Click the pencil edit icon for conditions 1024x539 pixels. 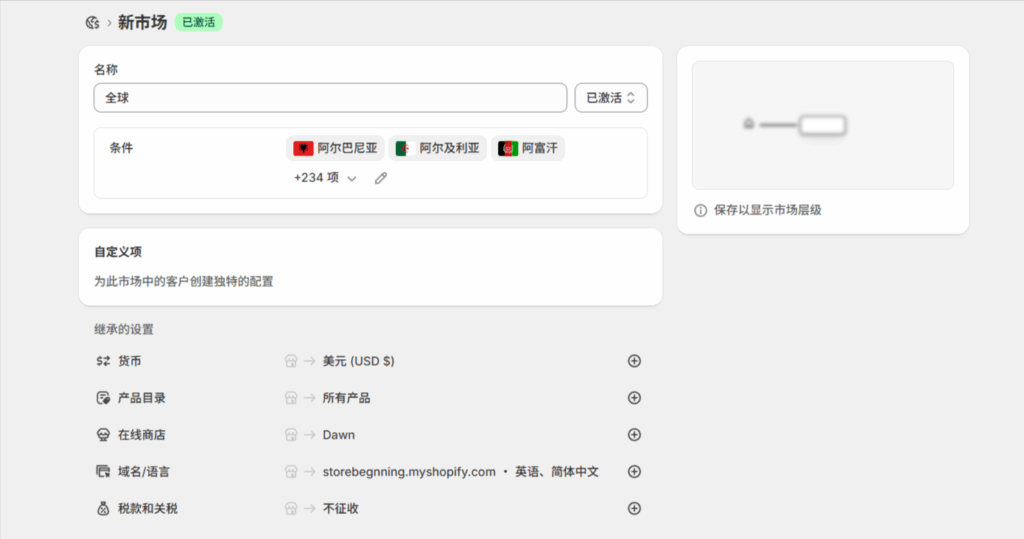point(381,178)
